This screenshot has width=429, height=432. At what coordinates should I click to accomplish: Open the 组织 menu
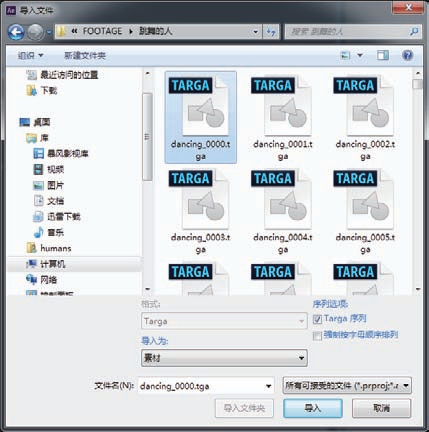tap(30, 55)
